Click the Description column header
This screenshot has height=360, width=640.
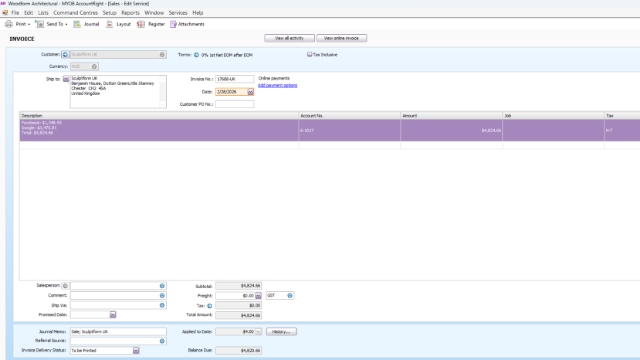coord(159,116)
